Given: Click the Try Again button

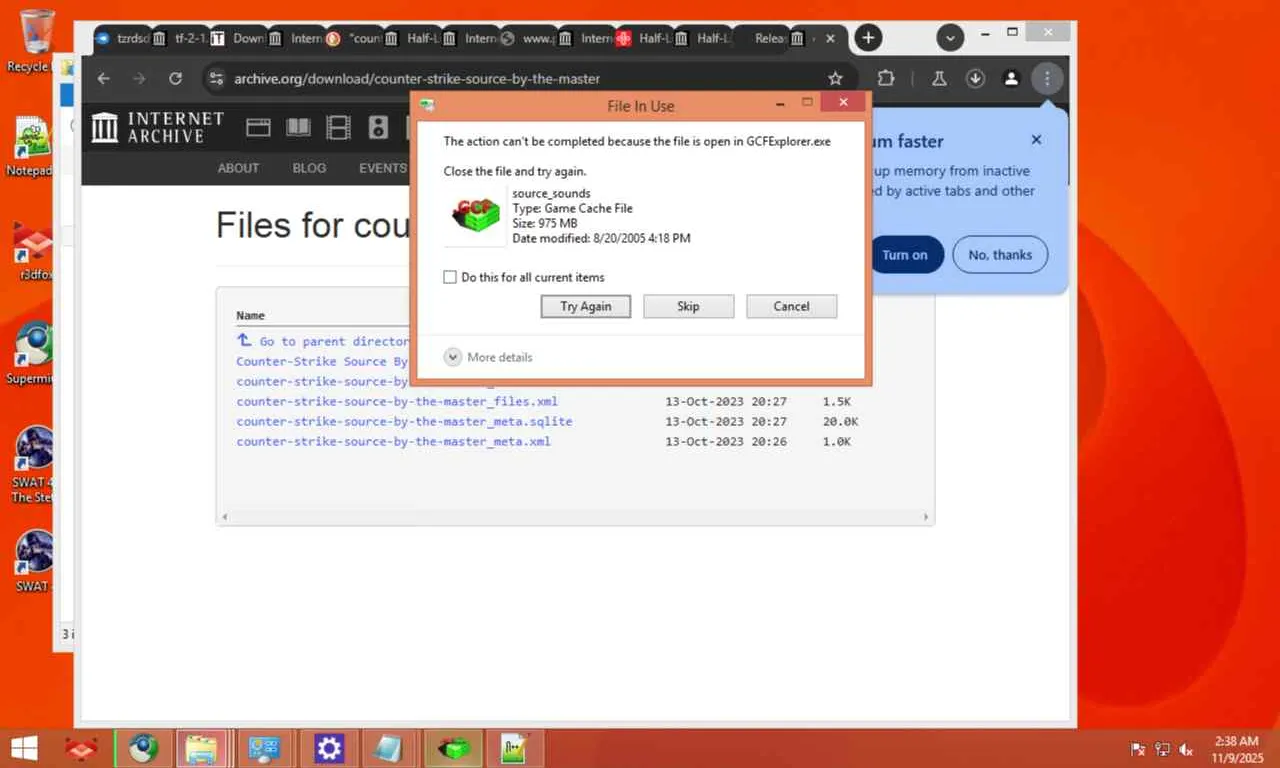Looking at the screenshot, I should [586, 306].
